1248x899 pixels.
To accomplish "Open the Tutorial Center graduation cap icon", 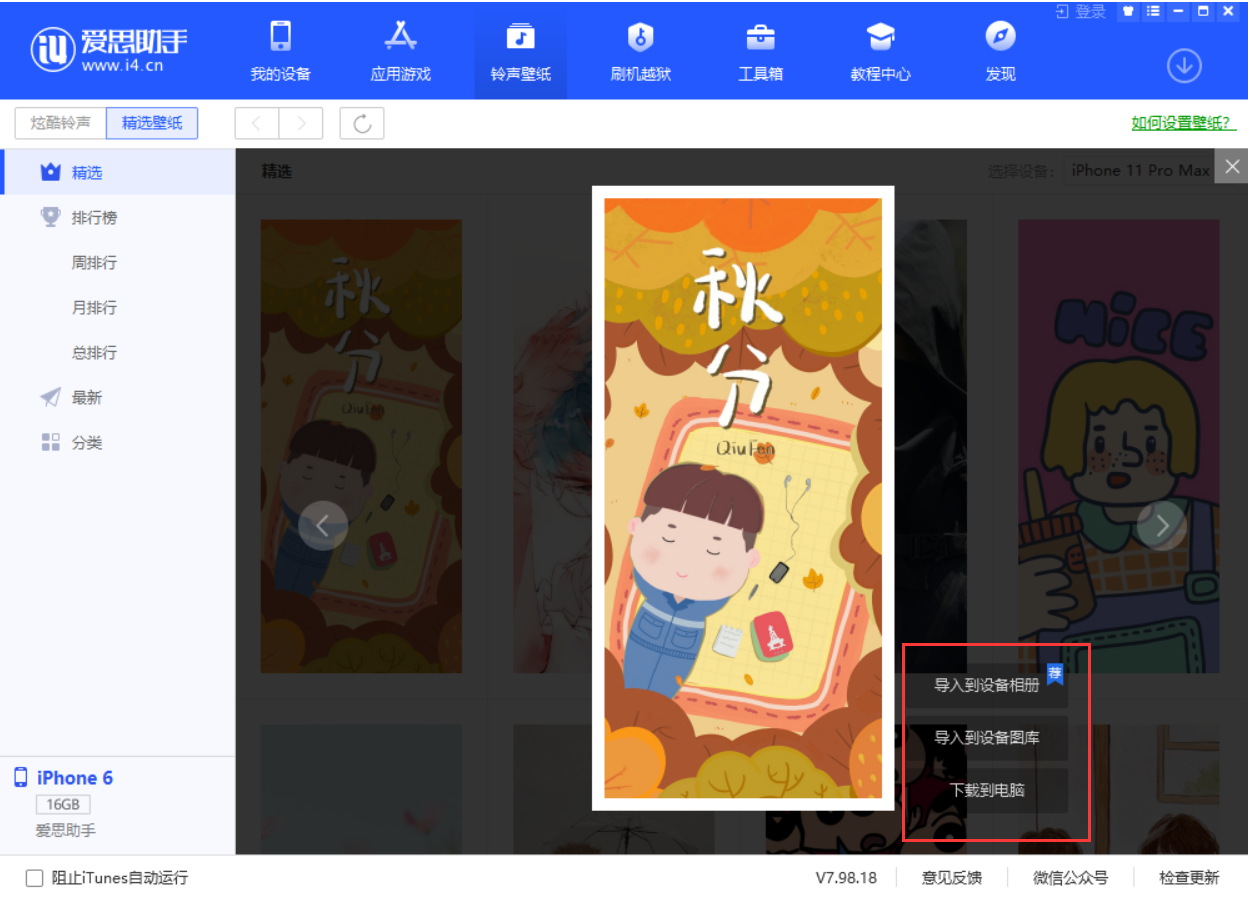I will point(880,38).
